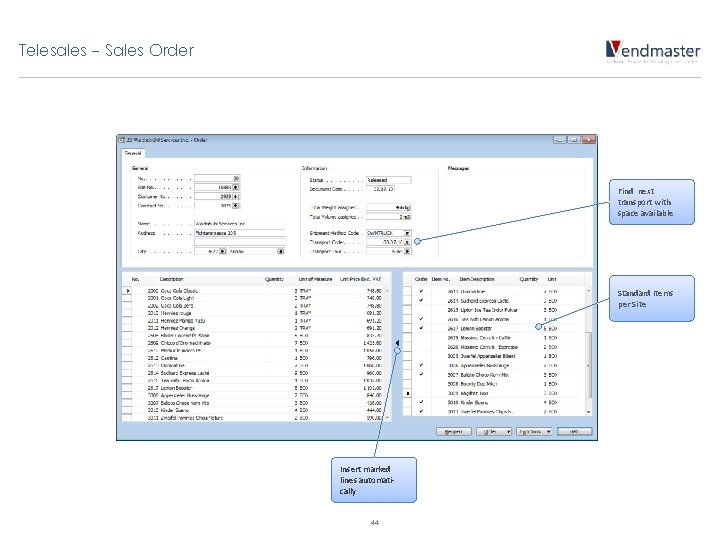Viewport: 720px width, 540px height.
Task: Click the Item No. column header
Action: click(441, 279)
